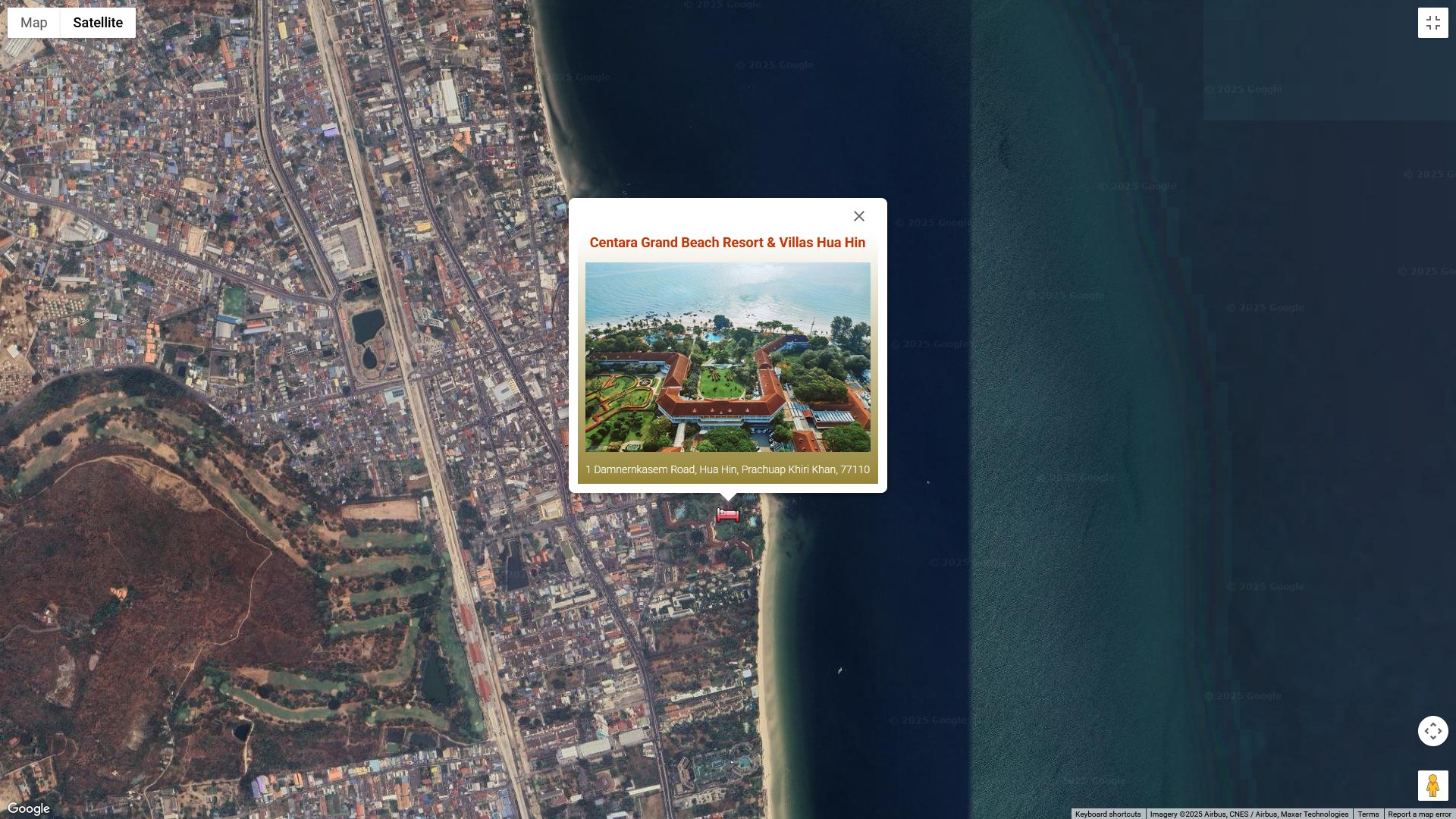
Task: Click the info window's pointer tip above the marker
Action: 727,497
